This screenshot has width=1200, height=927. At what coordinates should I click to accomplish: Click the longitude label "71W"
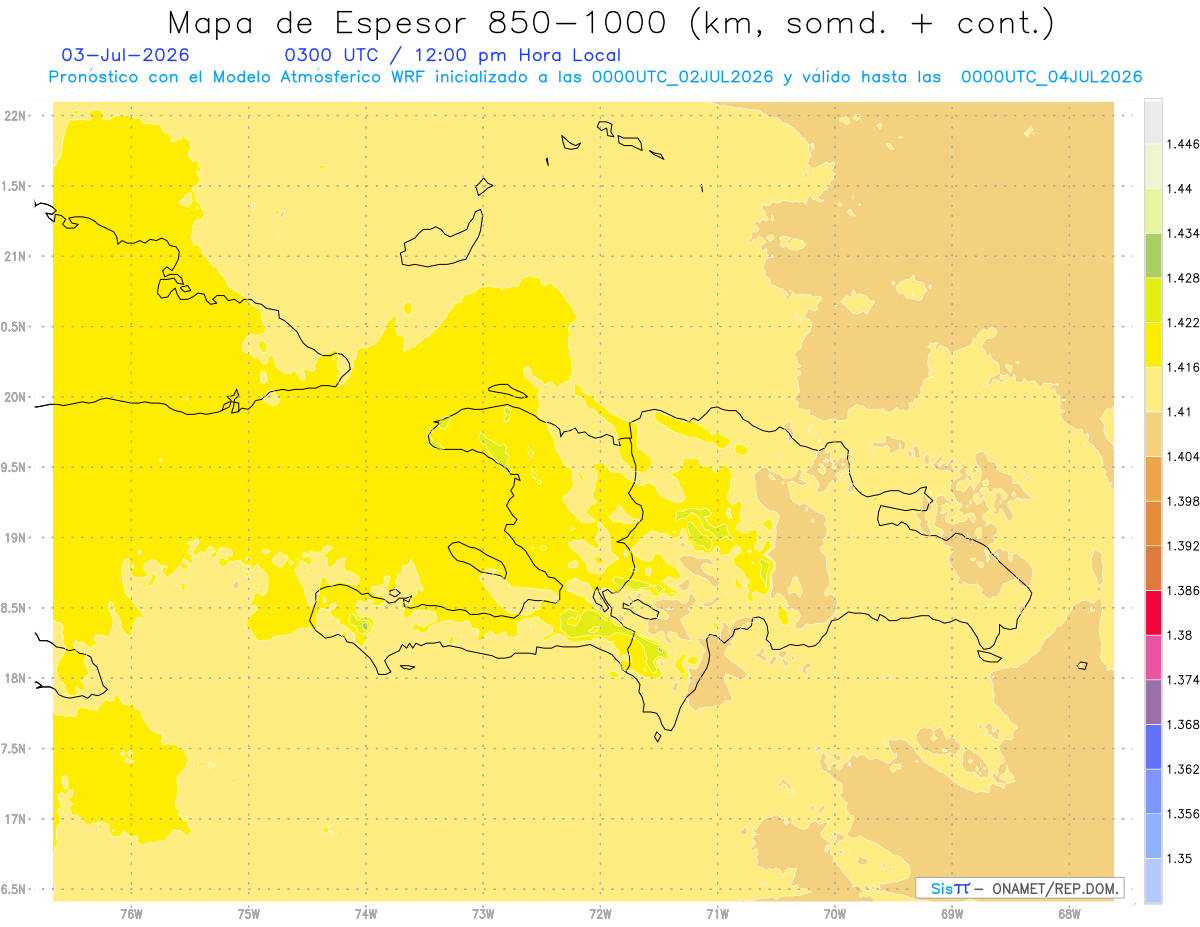click(x=717, y=914)
